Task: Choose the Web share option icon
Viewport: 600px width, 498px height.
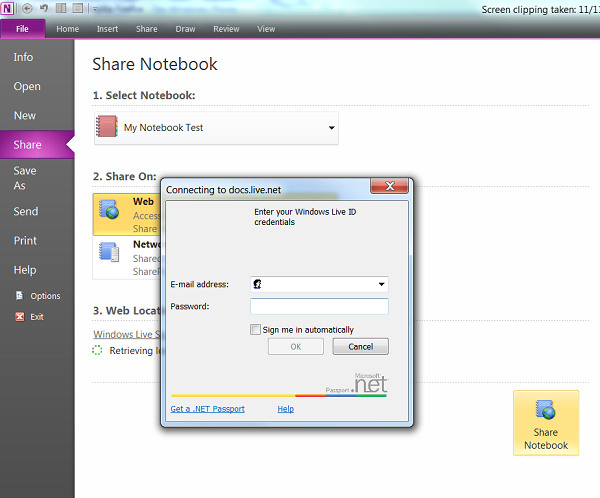Action: tap(109, 209)
